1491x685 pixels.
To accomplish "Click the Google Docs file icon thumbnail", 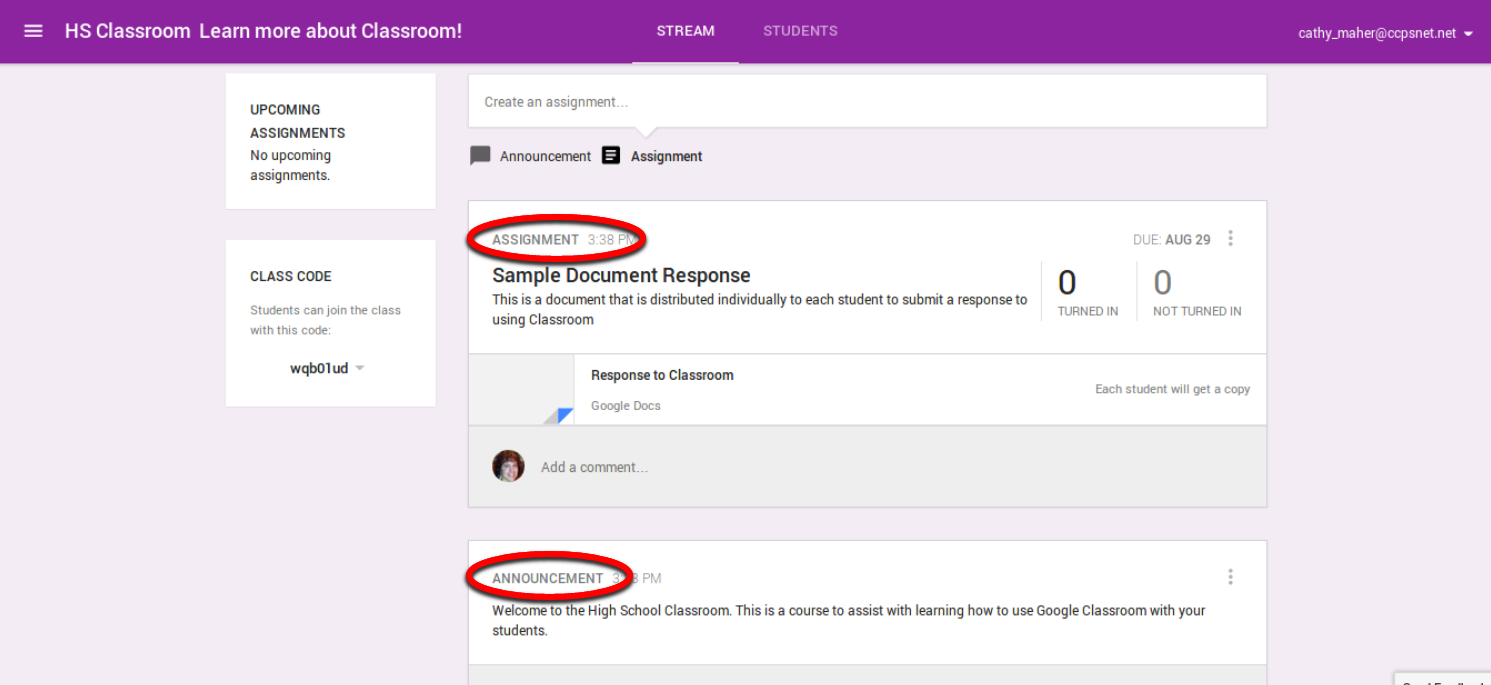I will click(x=522, y=390).
